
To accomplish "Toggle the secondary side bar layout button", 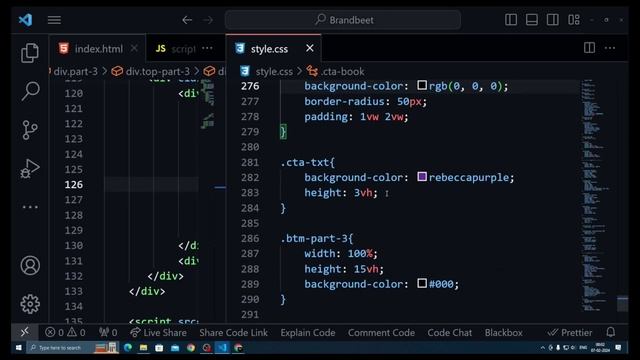I will (553, 20).
